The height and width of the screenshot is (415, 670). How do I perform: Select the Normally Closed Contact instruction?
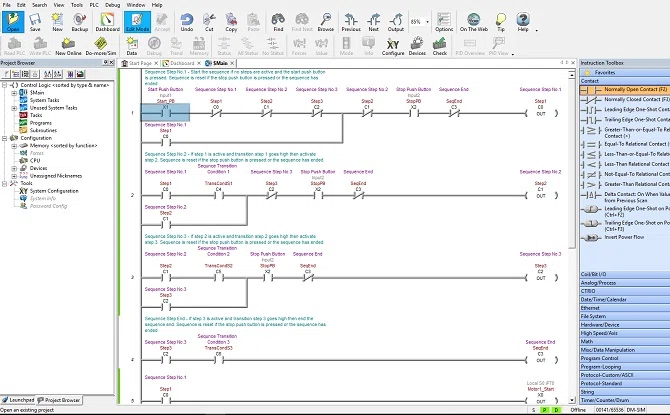625,100
